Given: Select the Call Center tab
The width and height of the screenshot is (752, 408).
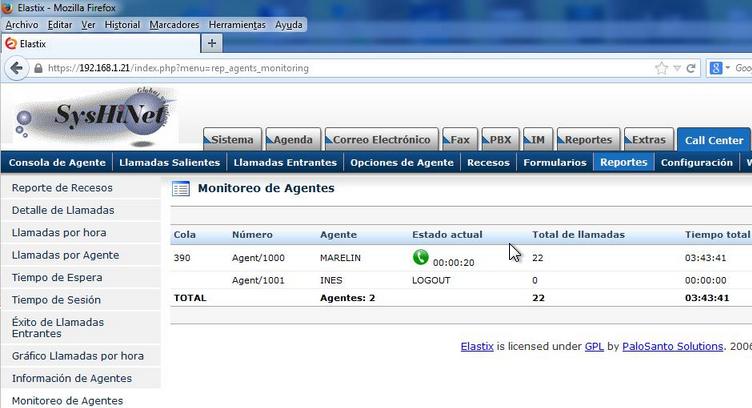Looking at the screenshot, I should click(x=714, y=140).
